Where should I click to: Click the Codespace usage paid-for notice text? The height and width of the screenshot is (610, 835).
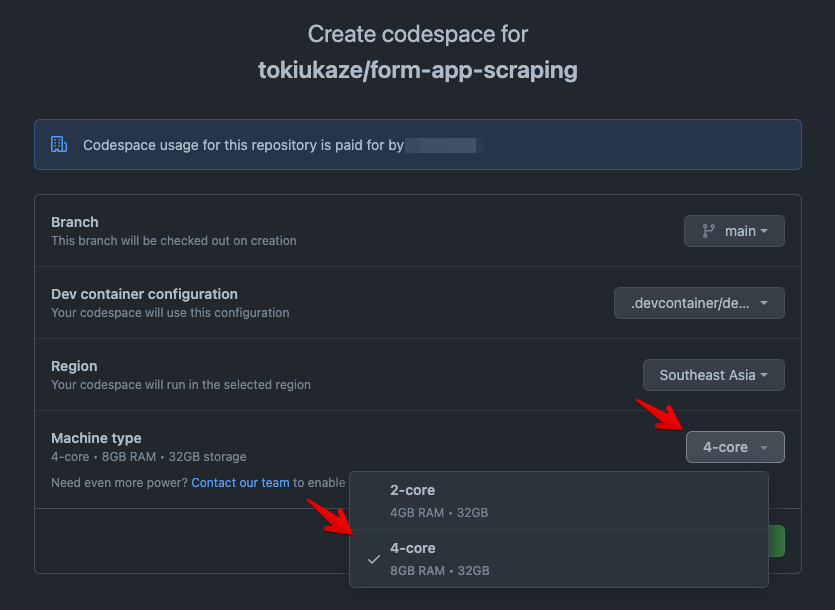[243, 145]
